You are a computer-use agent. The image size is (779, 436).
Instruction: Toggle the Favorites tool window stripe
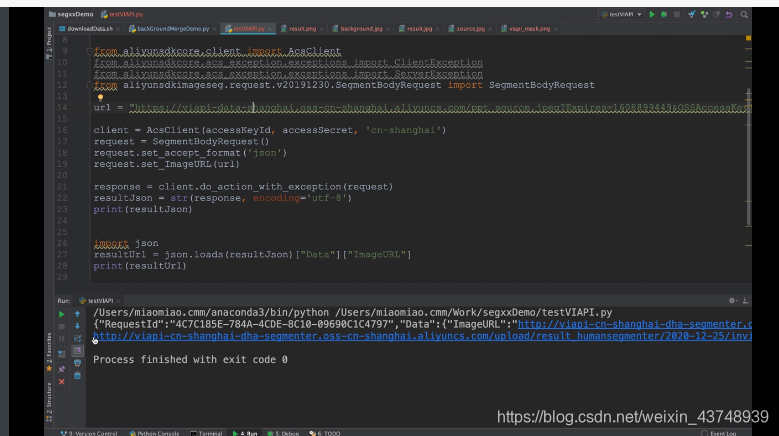[49, 352]
